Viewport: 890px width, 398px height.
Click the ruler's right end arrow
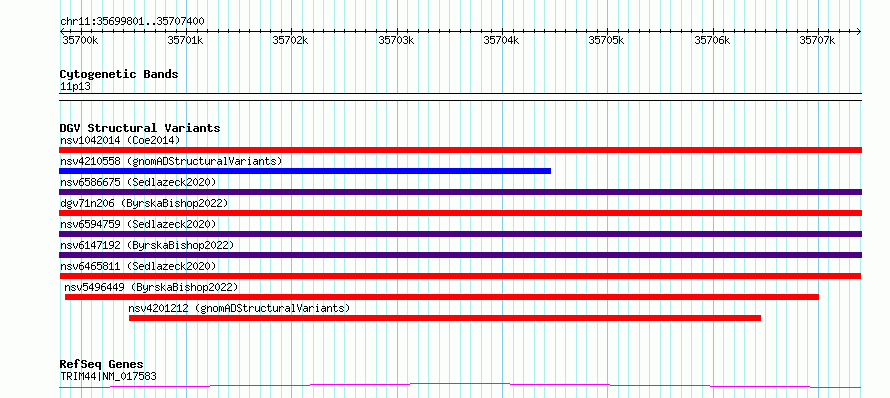pos(859,31)
